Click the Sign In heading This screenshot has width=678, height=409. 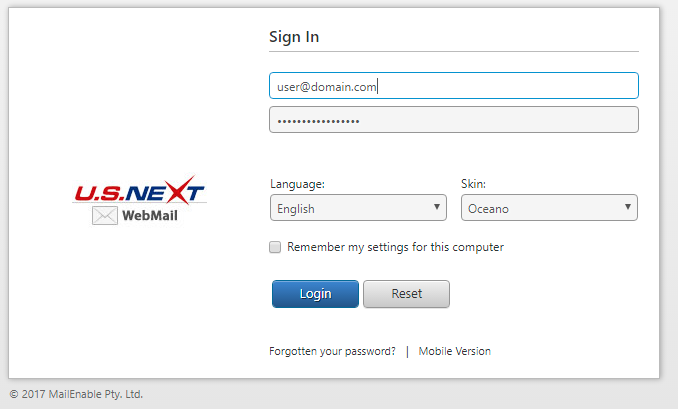(294, 37)
